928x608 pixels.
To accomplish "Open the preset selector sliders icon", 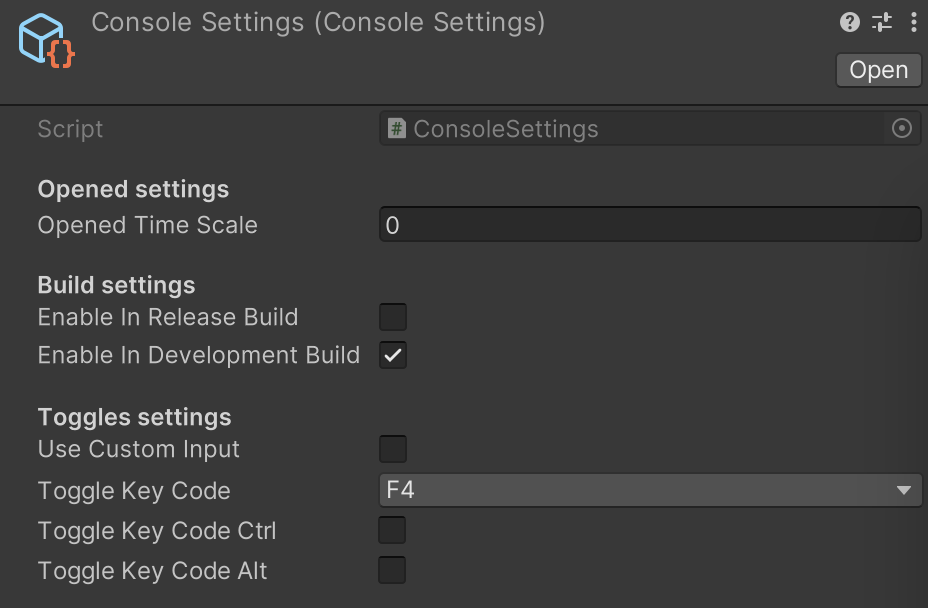I will click(x=882, y=22).
